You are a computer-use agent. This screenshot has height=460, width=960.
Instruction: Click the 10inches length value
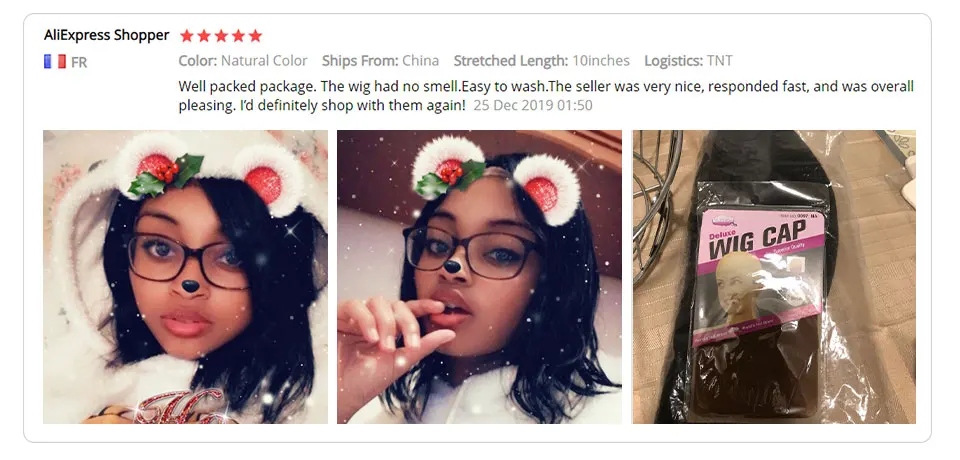pyautogui.click(x=601, y=61)
